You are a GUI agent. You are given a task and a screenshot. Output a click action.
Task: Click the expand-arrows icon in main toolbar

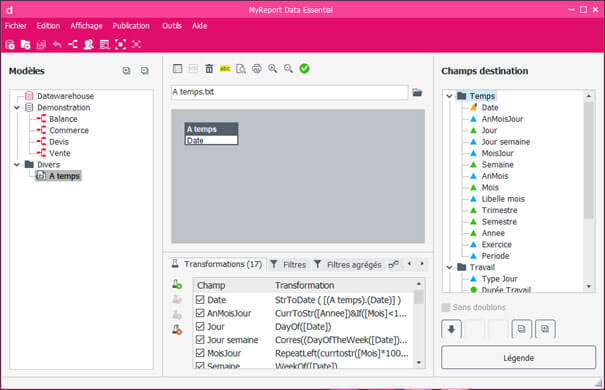click(x=136, y=45)
